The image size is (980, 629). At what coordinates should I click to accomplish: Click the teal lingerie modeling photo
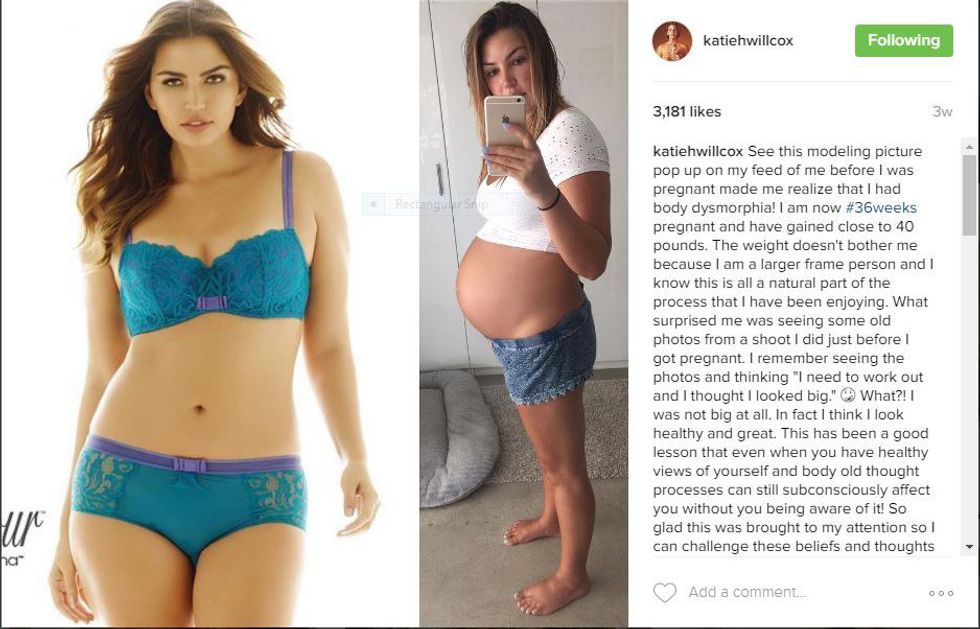click(210, 313)
